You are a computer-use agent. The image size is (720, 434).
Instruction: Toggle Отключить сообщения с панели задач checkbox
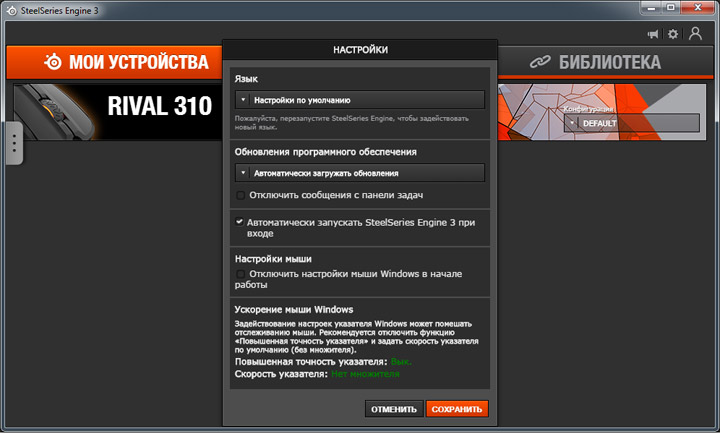(240, 195)
